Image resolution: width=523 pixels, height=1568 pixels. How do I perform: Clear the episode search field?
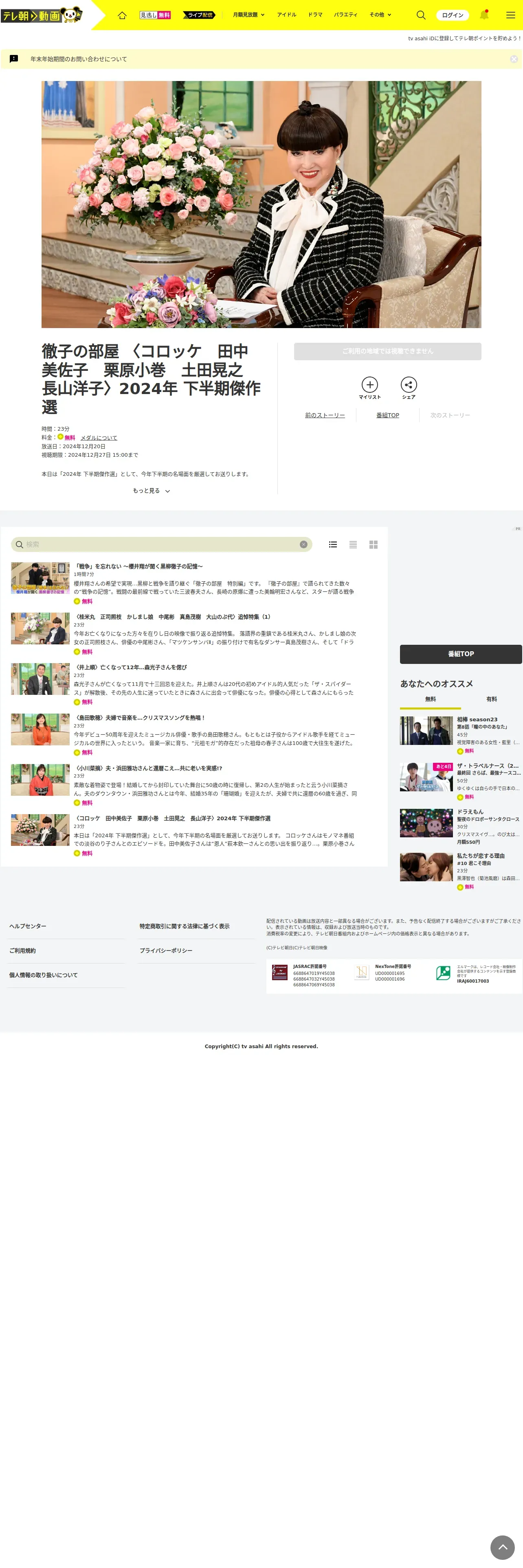click(x=303, y=544)
